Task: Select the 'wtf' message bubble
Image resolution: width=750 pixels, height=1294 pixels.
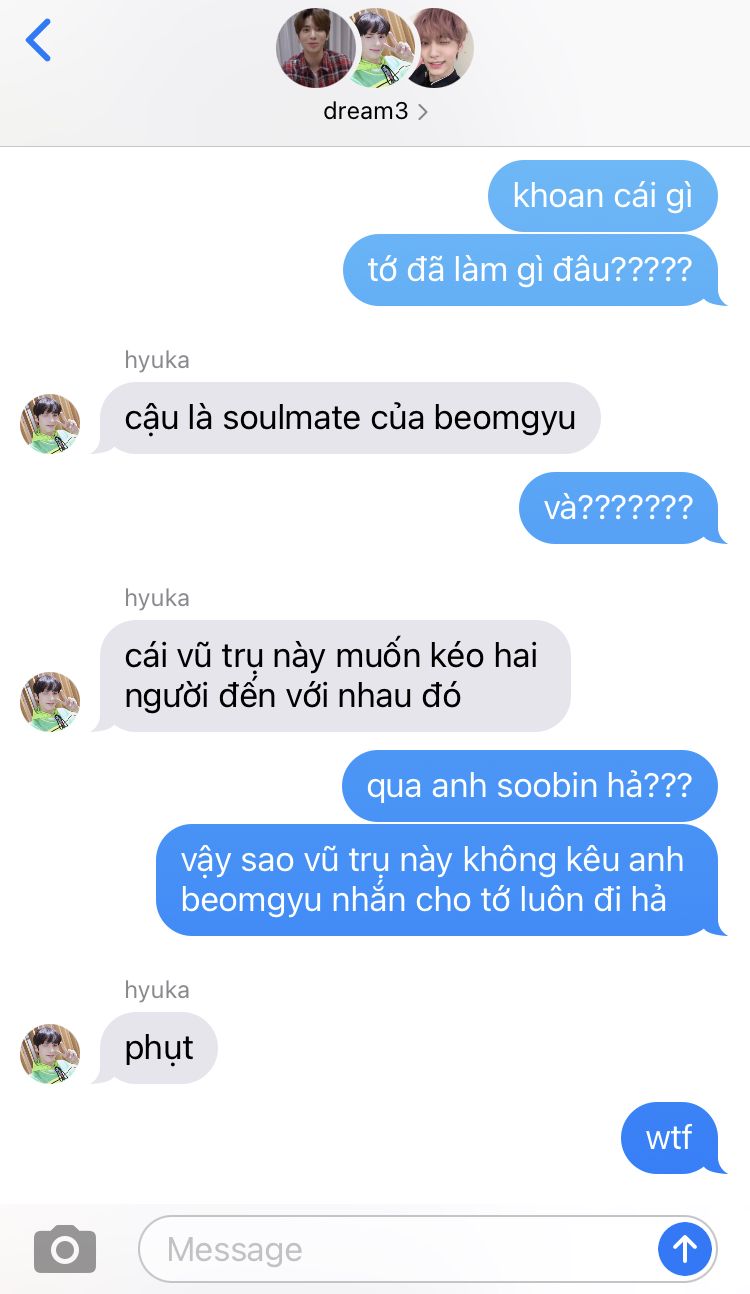Action: [670, 1138]
